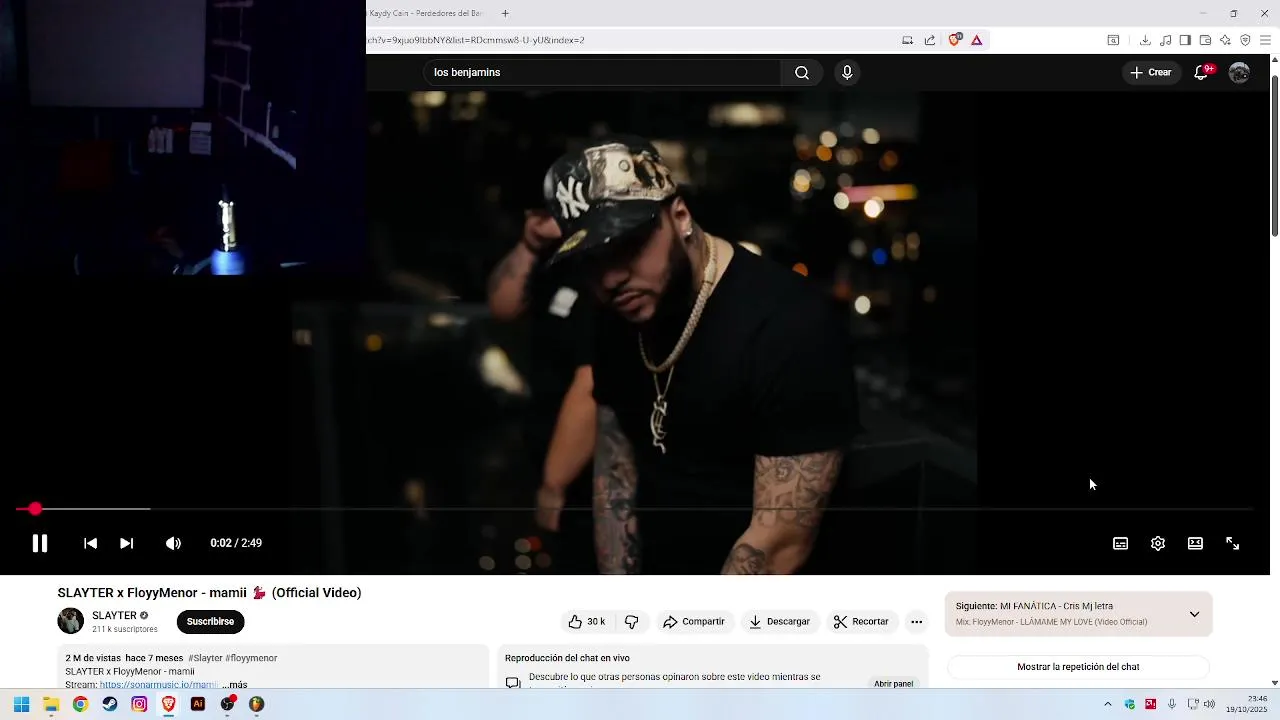Expand the system tray hidden icons chevron
Screen dimensions: 1280x720
tap(1107, 704)
